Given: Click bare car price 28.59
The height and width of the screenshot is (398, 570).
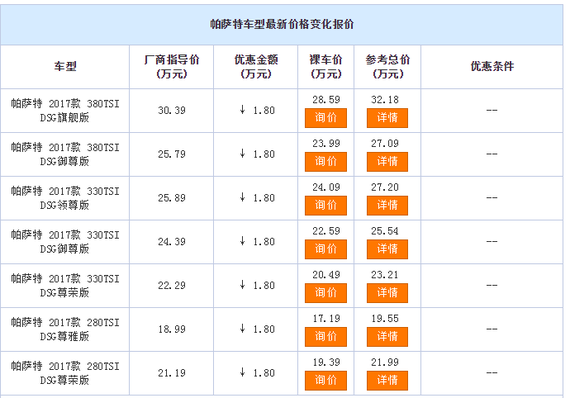Looking at the screenshot, I should point(326,100).
